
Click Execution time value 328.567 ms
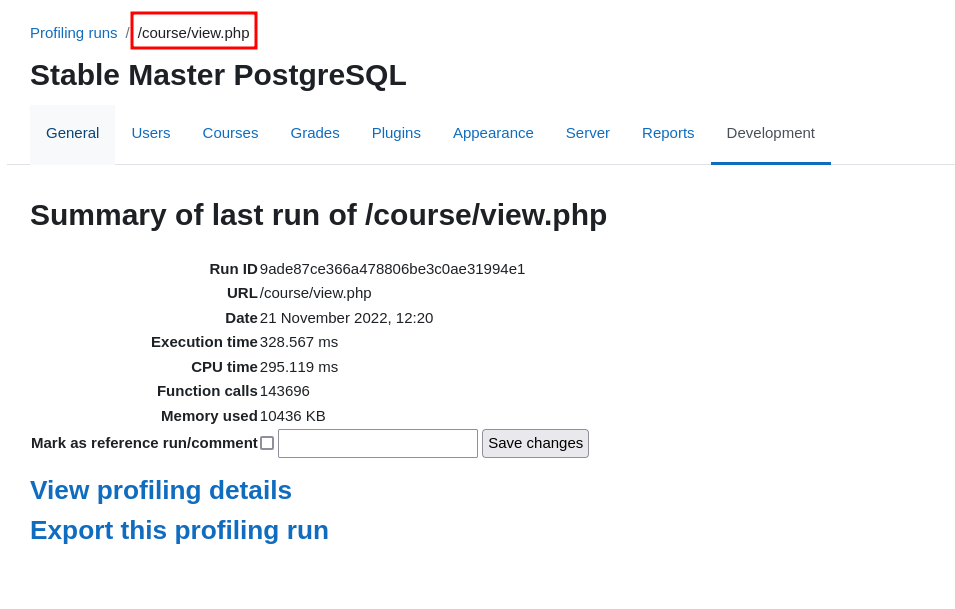pyautogui.click(x=299, y=342)
